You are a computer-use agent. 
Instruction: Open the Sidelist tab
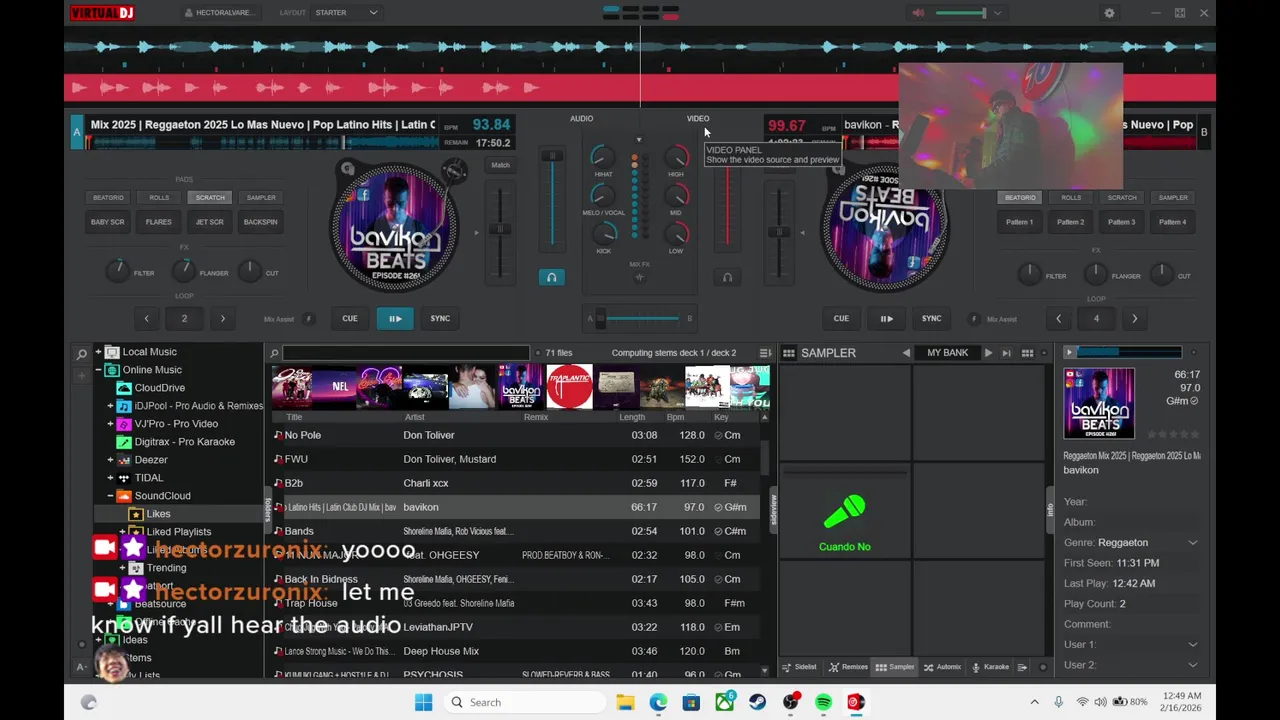click(x=799, y=667)
